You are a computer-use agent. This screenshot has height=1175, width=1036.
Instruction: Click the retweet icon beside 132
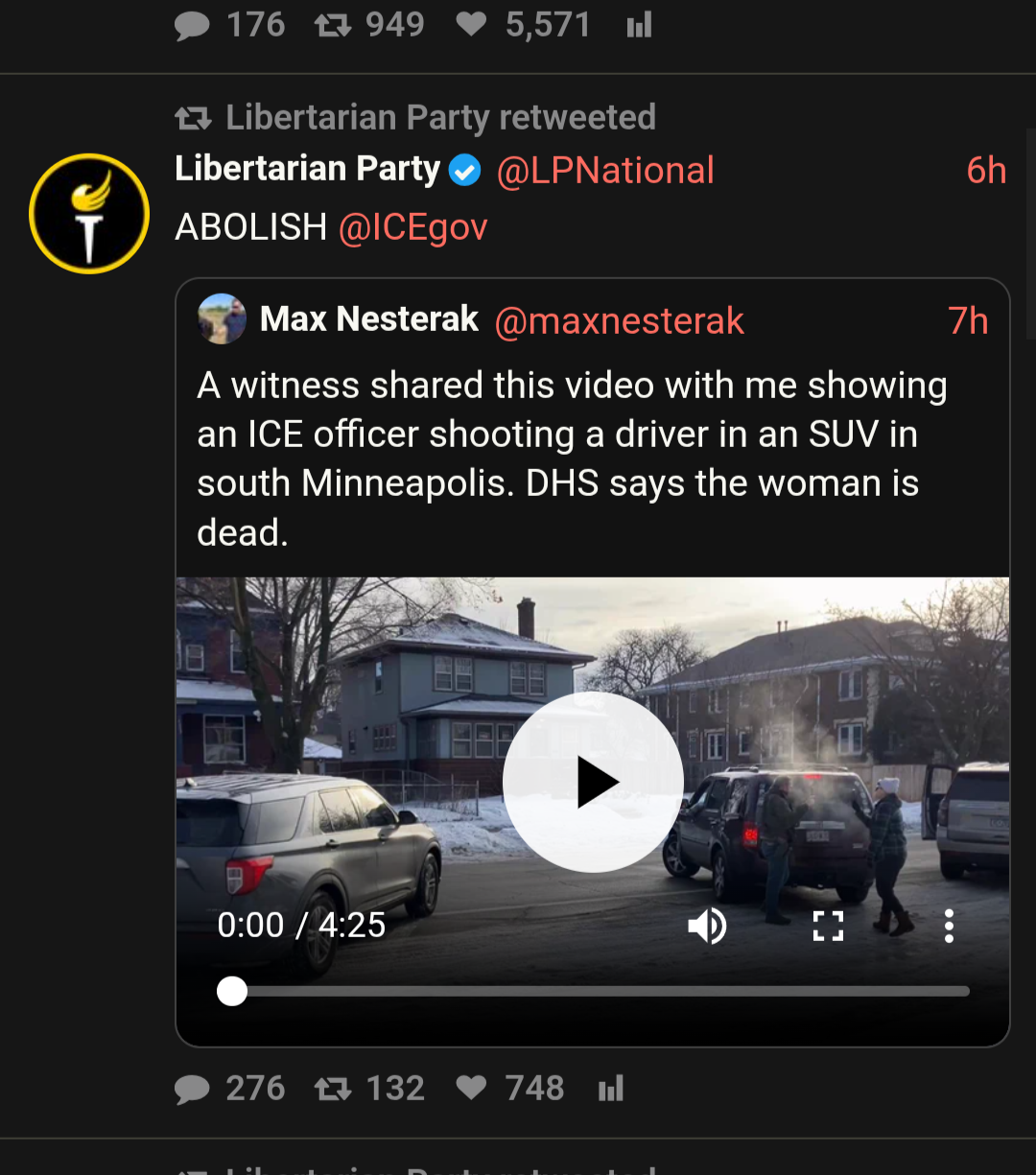point(333,1089)
